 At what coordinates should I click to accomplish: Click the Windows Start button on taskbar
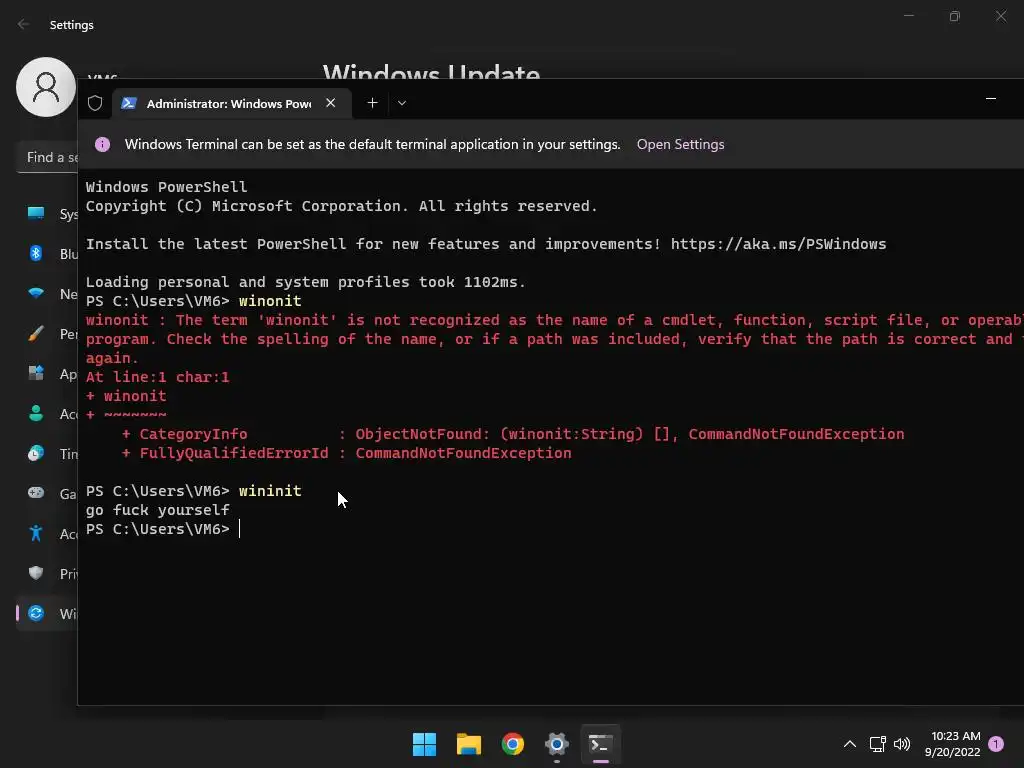tap(424, 744)
